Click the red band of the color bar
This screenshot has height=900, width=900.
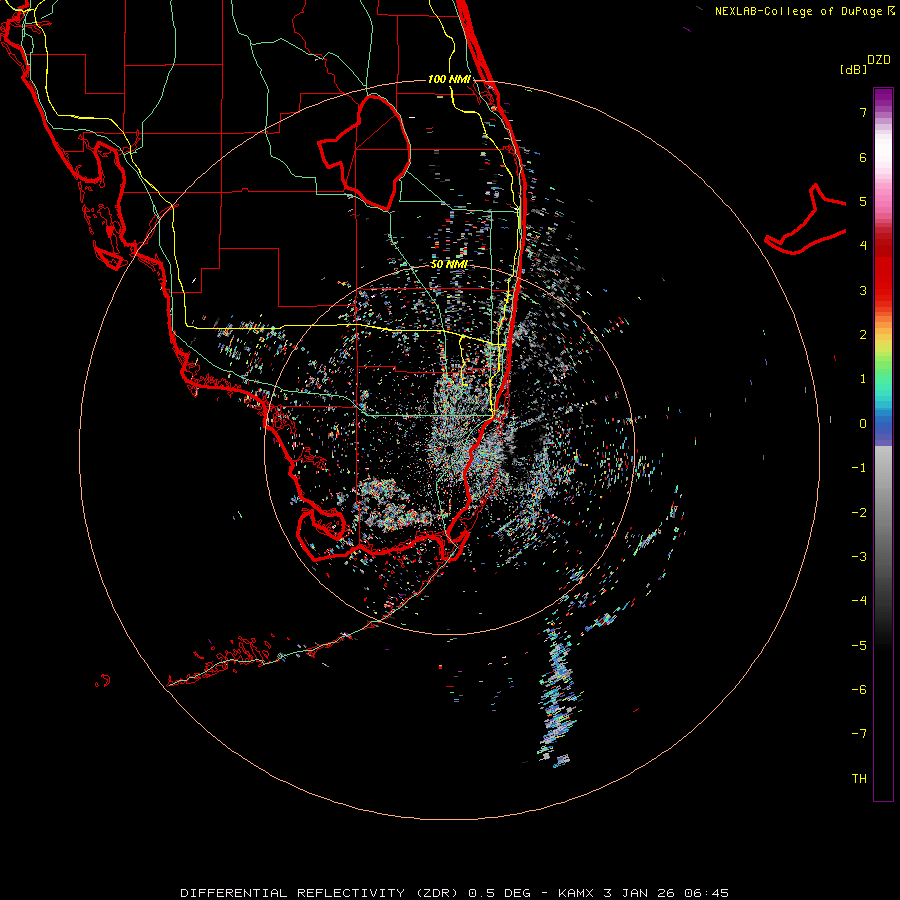(x=883, y=270)
